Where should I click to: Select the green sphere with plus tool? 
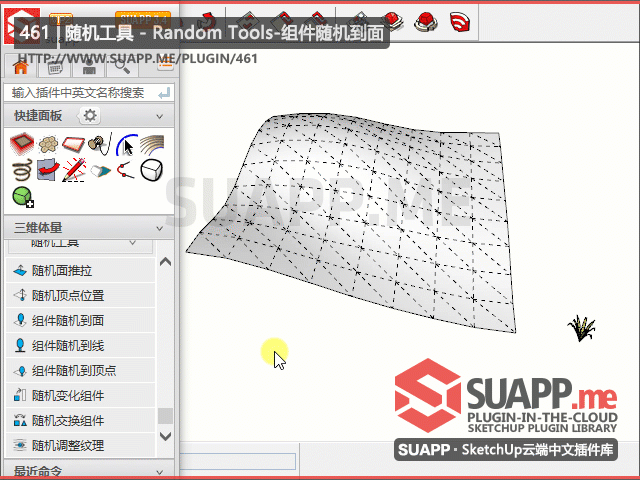click(23, 197)
